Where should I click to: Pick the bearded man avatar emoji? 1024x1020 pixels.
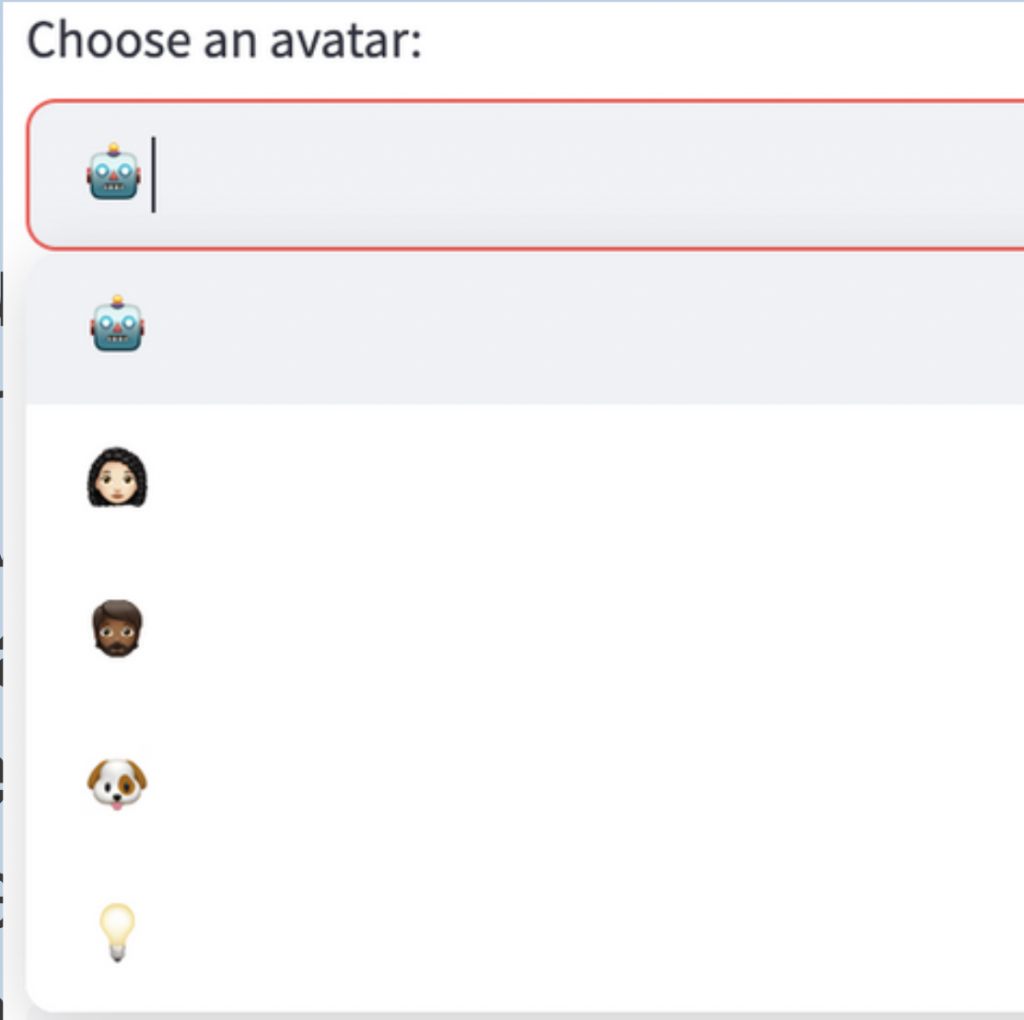(x=117, y=628)
